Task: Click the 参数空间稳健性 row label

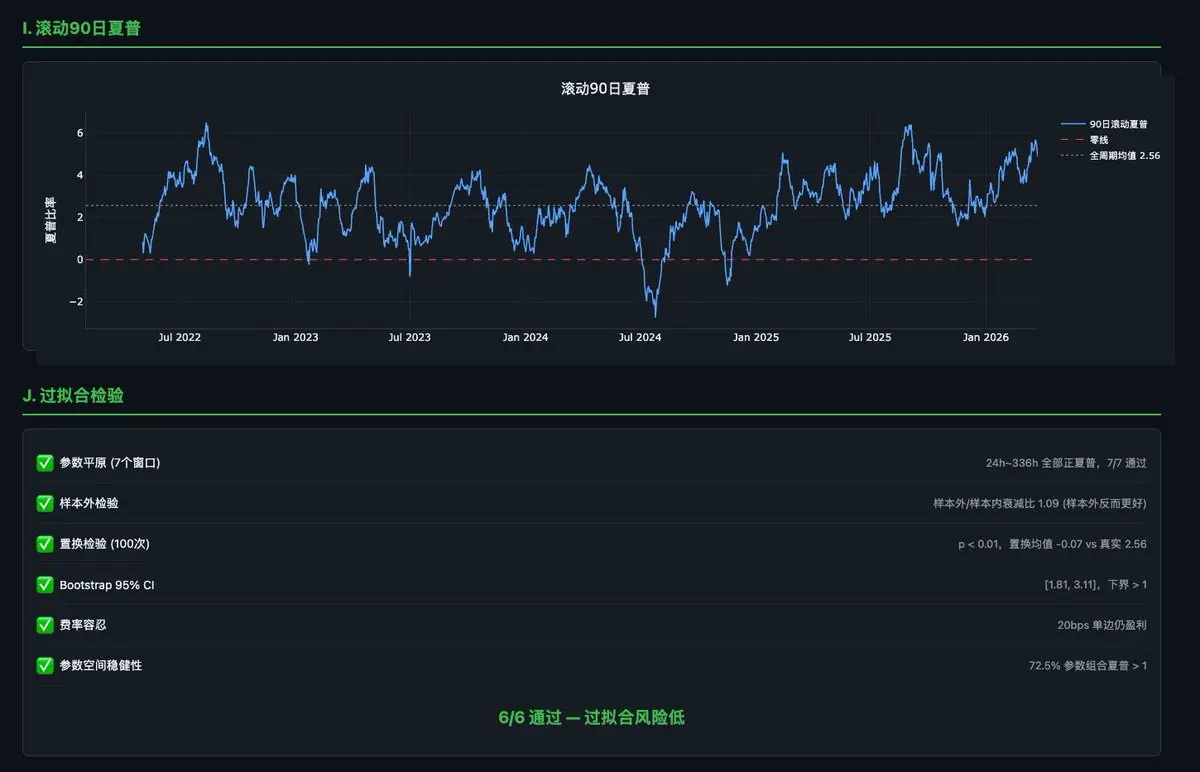Action: 101,665
